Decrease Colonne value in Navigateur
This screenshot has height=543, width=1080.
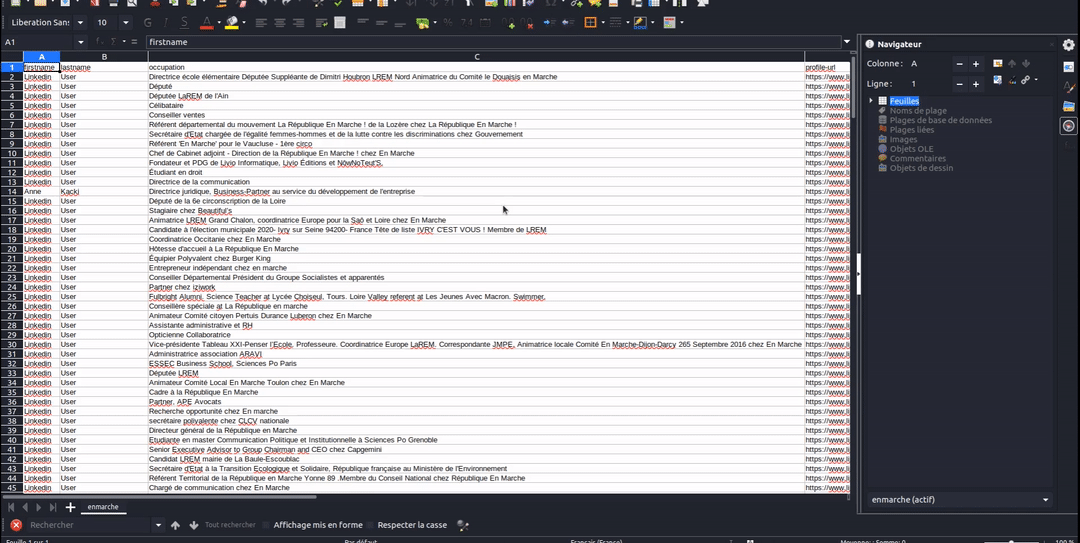(x=959, y=63)
